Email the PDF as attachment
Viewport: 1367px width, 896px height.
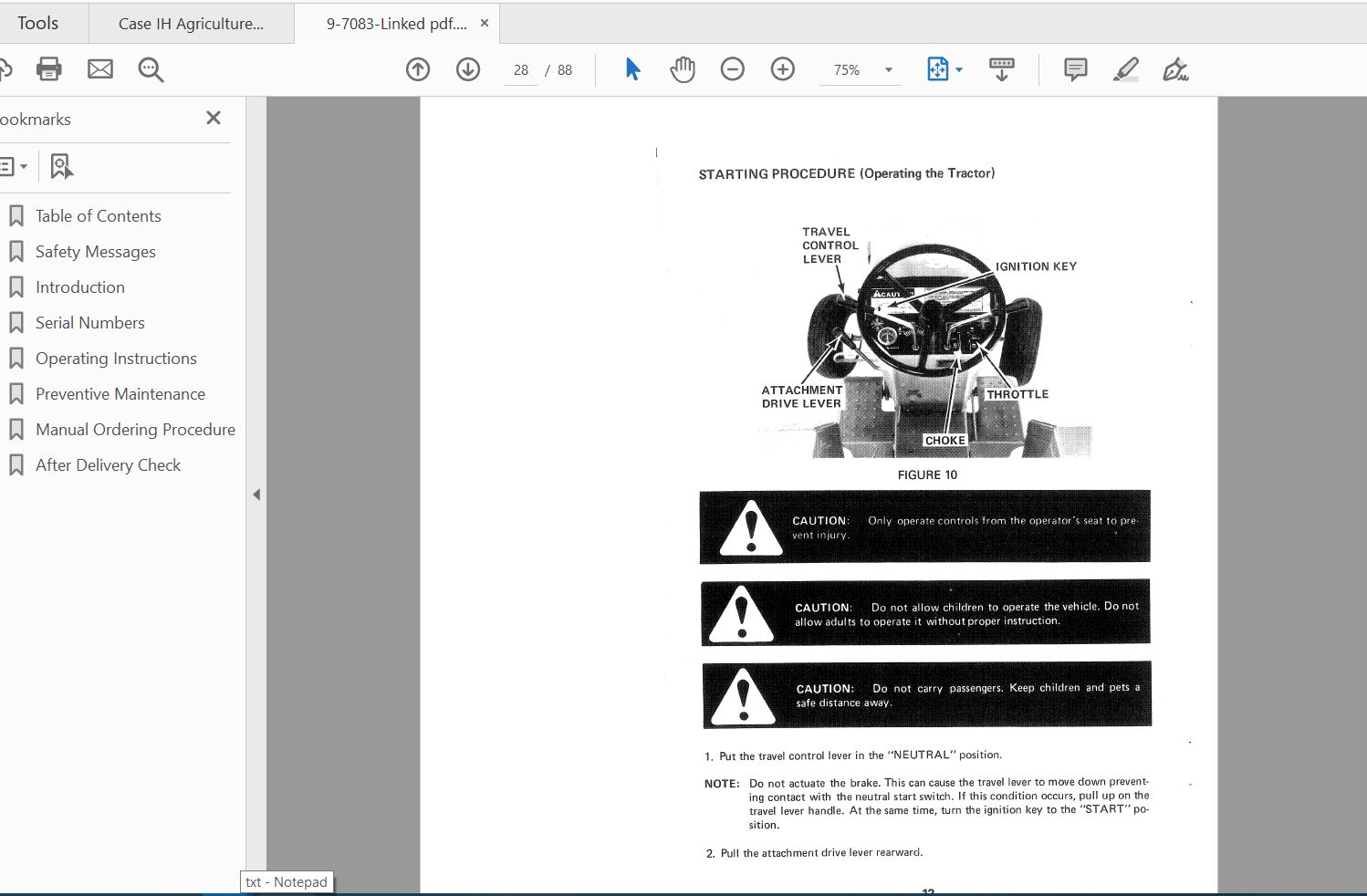[99, 68]
